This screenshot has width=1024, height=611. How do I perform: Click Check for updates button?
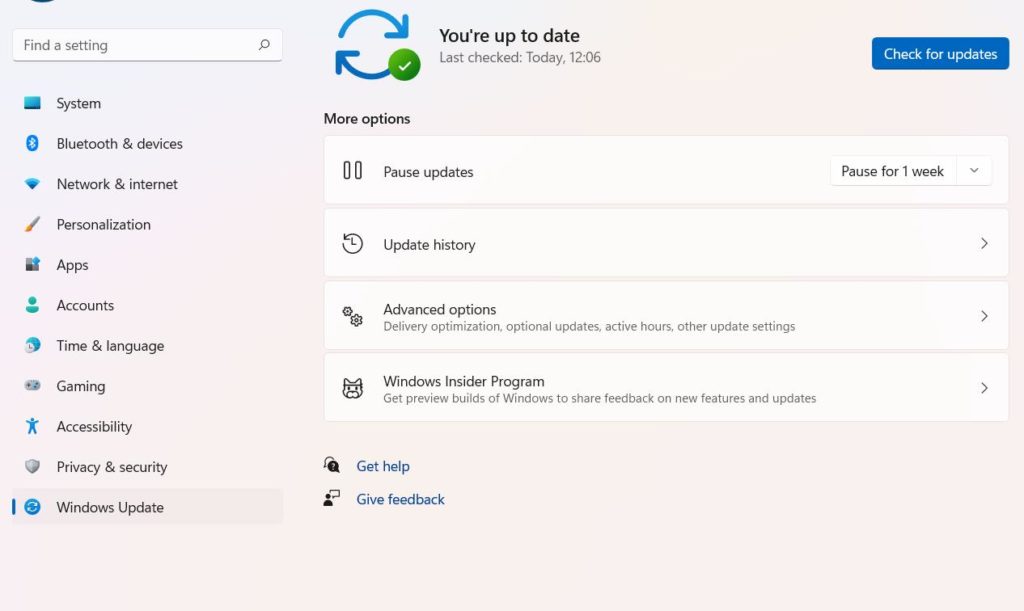[x=940, y=54]
